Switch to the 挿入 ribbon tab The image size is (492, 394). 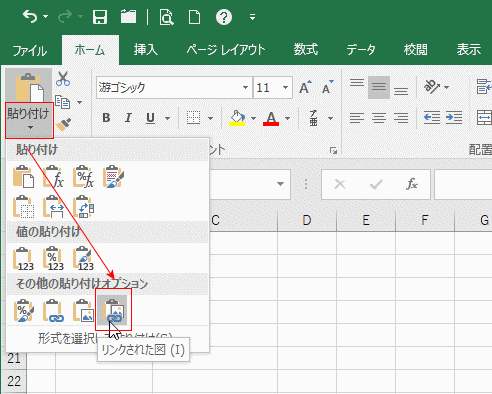pyautogui.click(x=146, y=50)
